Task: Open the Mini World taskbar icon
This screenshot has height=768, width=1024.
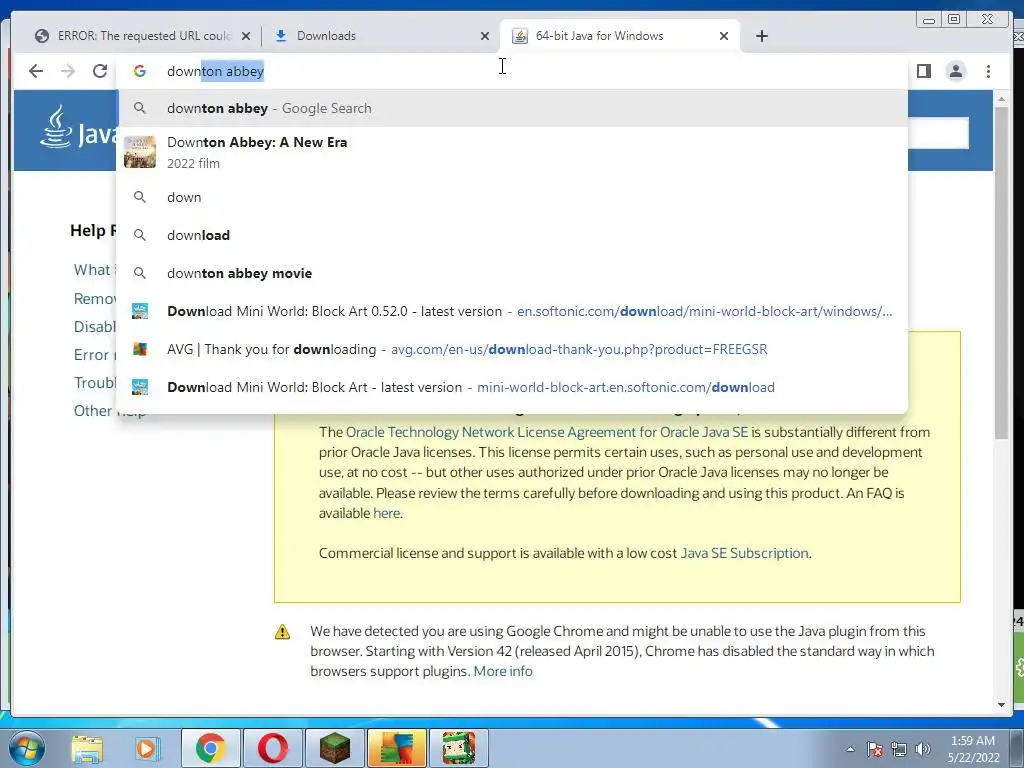Action: pos(458,748)
